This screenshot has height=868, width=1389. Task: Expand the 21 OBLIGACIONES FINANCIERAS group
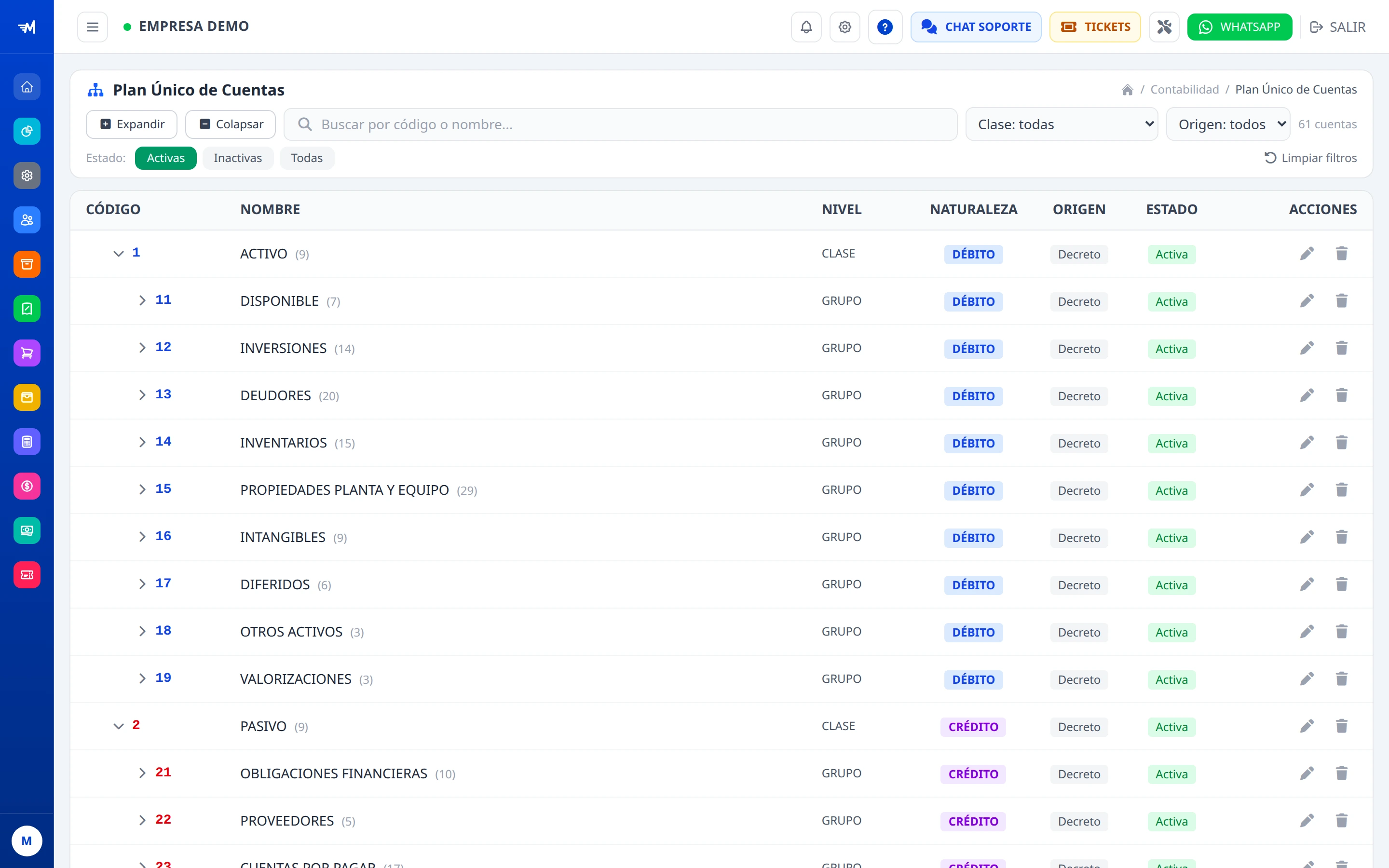142,773
